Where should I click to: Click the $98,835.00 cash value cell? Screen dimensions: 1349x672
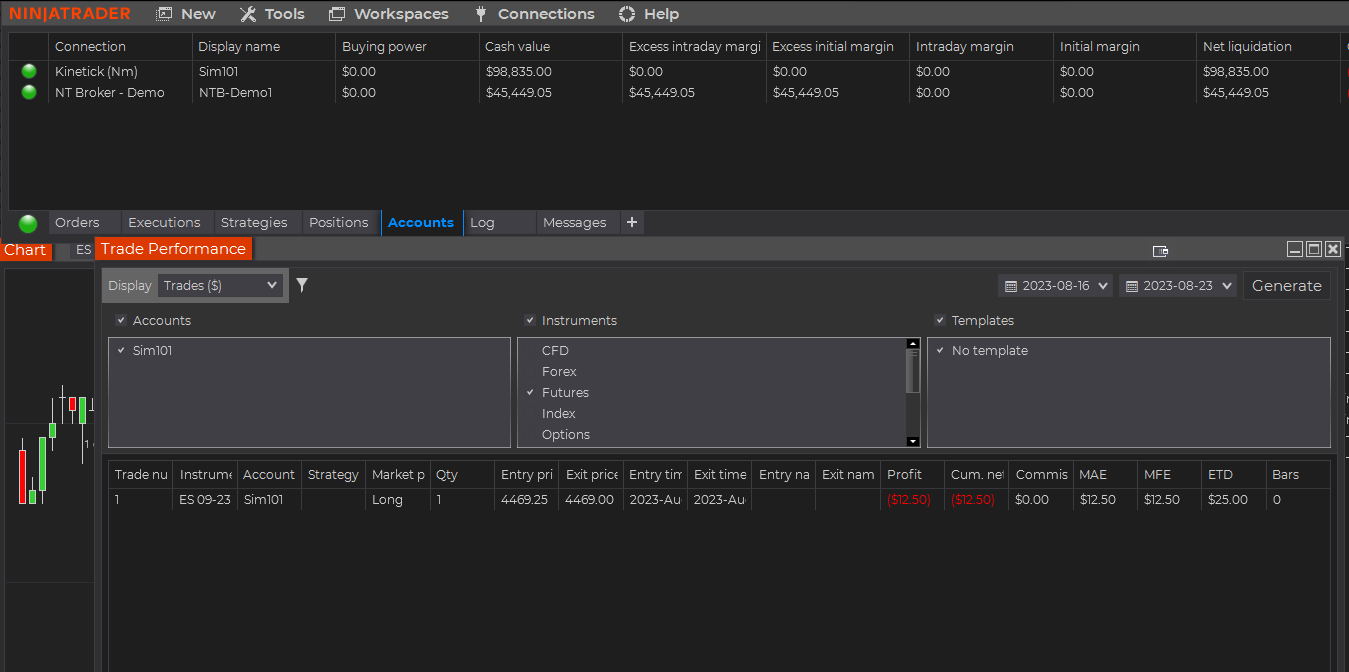pyautogui.click(x=550, y=71)
